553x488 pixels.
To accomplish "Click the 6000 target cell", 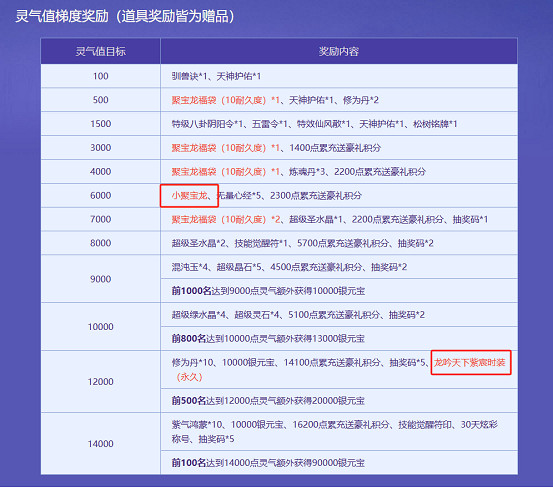I will tap(101, 195).
